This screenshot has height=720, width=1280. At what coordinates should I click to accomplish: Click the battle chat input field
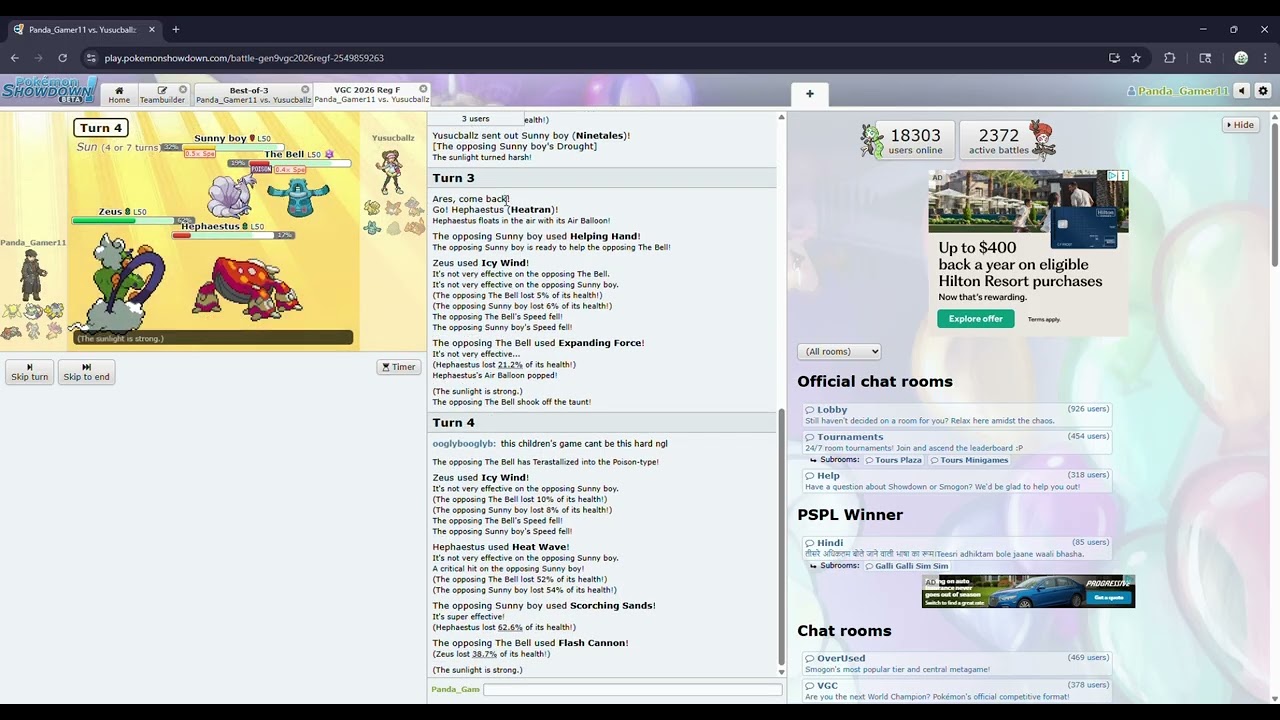632,689
